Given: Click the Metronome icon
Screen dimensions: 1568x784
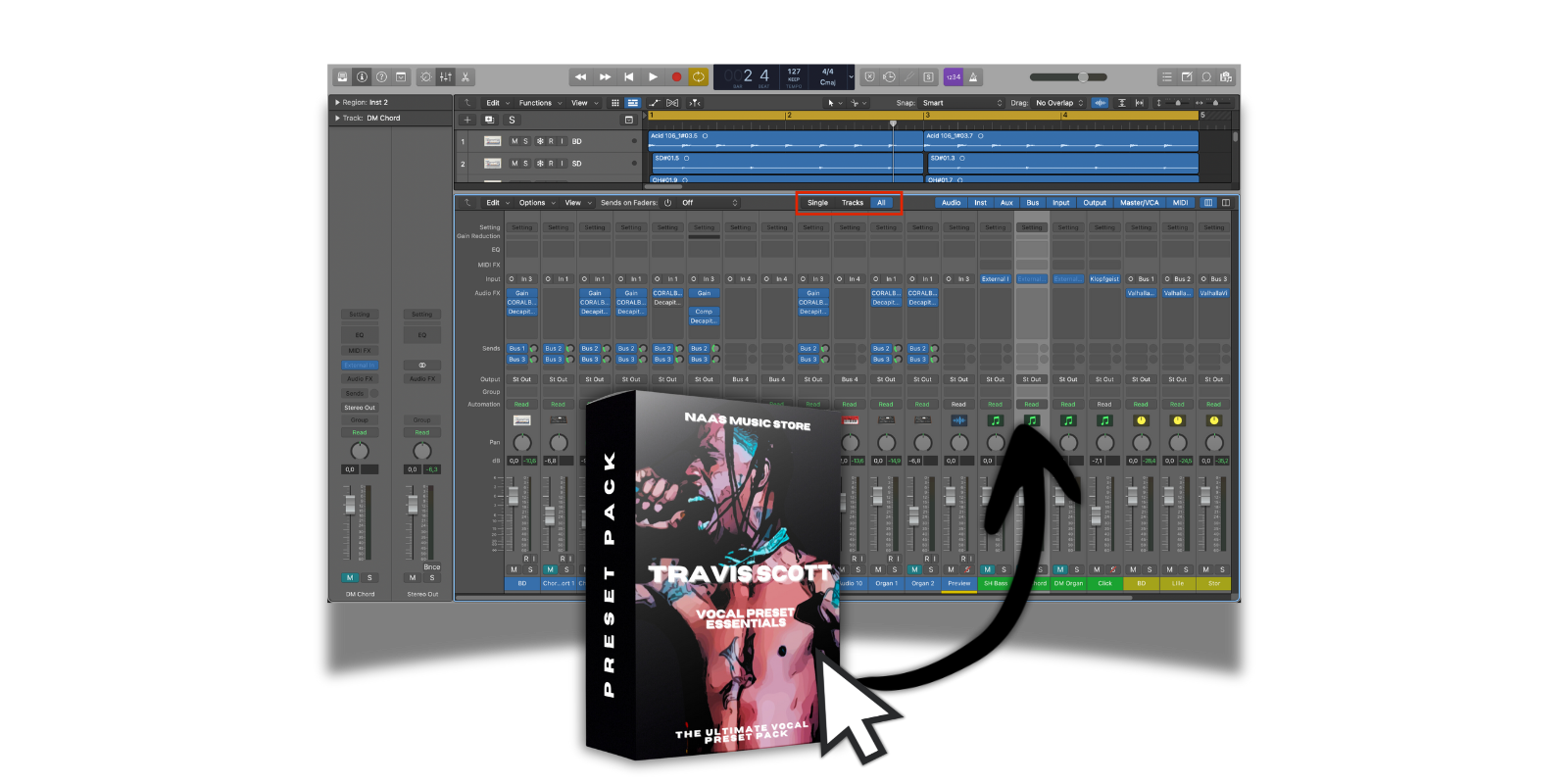Looking at the screenshot, I should coord(974,76).
